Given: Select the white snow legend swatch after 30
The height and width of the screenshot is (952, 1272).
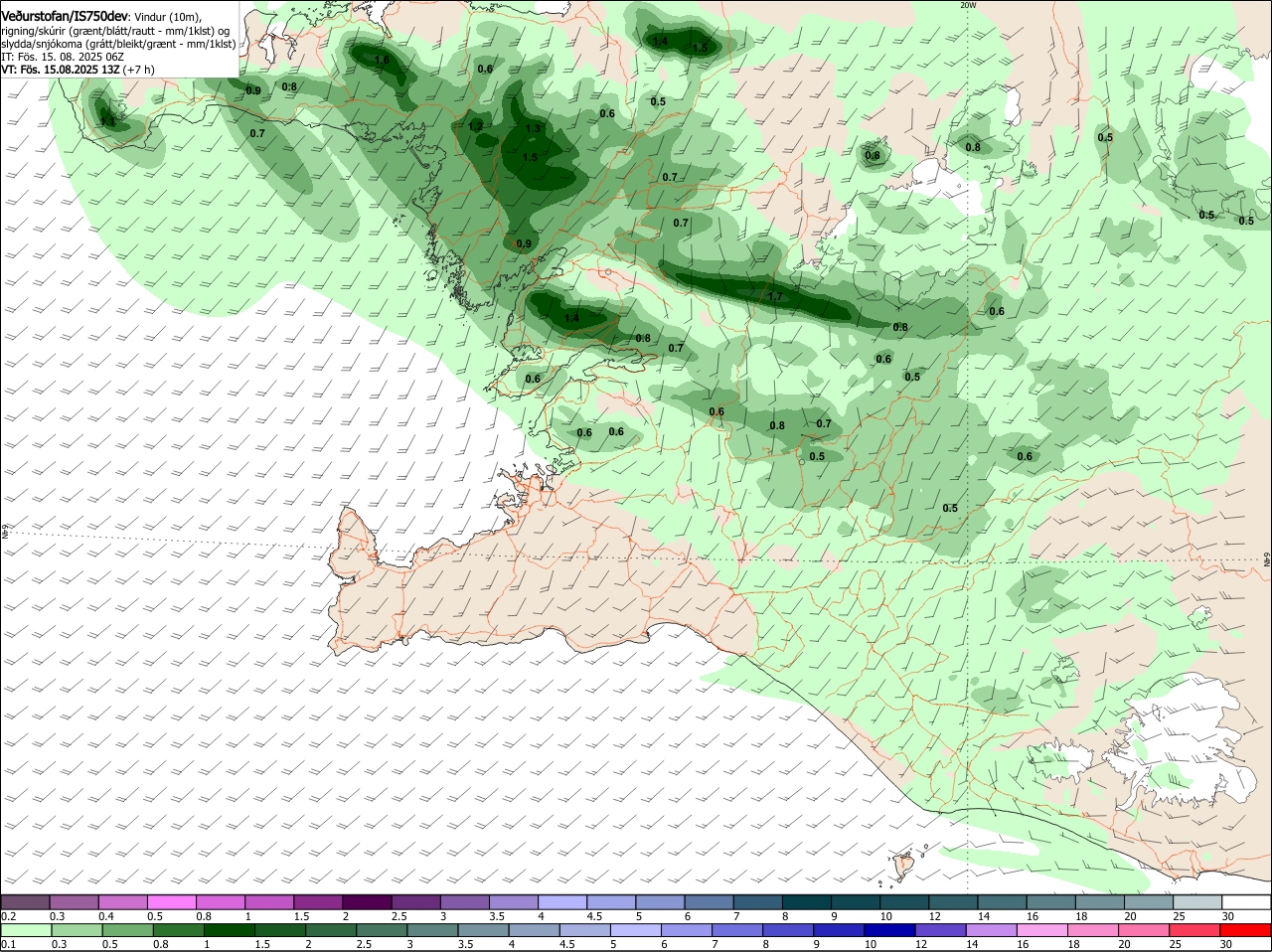Looking at the screenshot, I should pos(1248,901).
